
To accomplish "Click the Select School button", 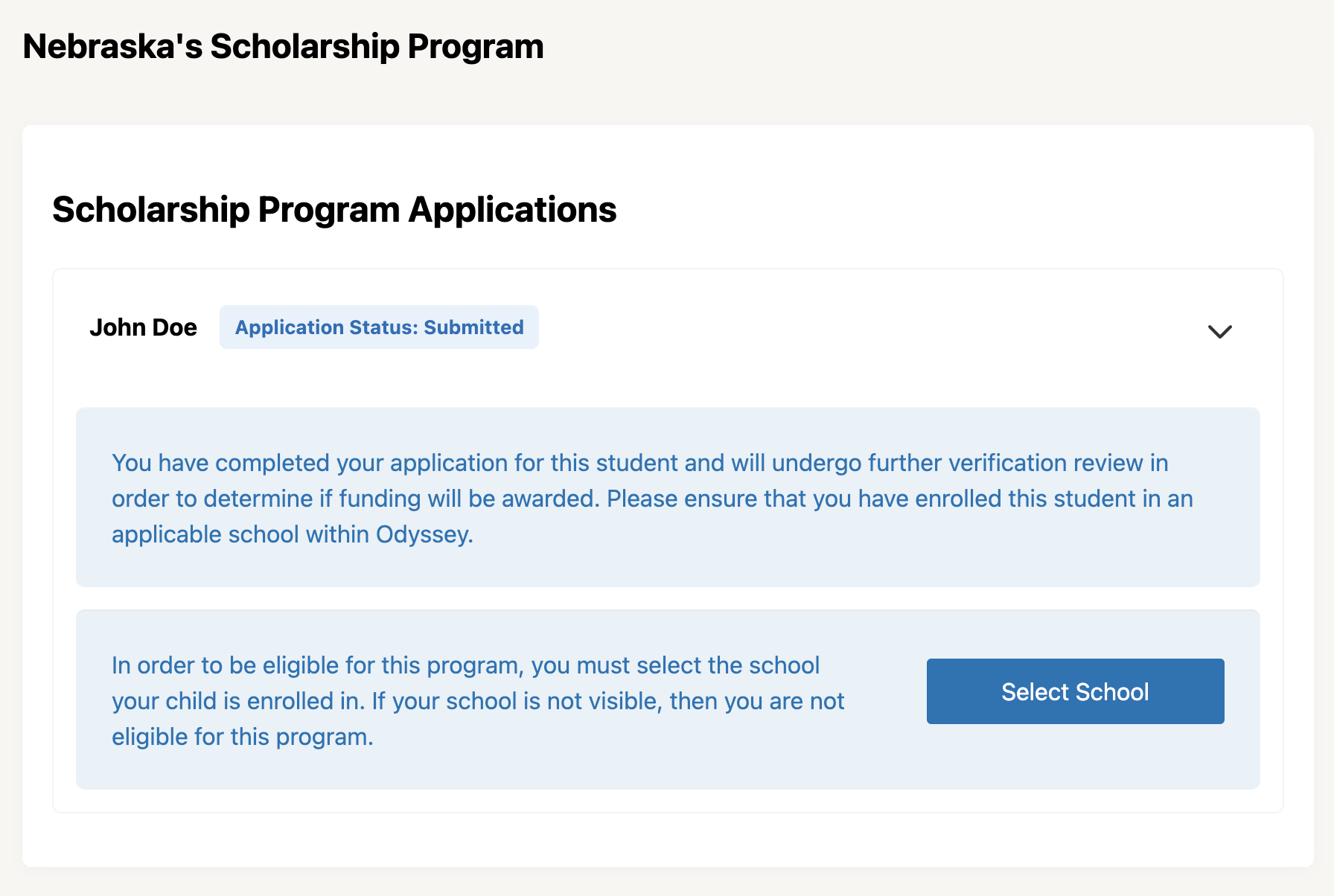I will coord(1075,691).
